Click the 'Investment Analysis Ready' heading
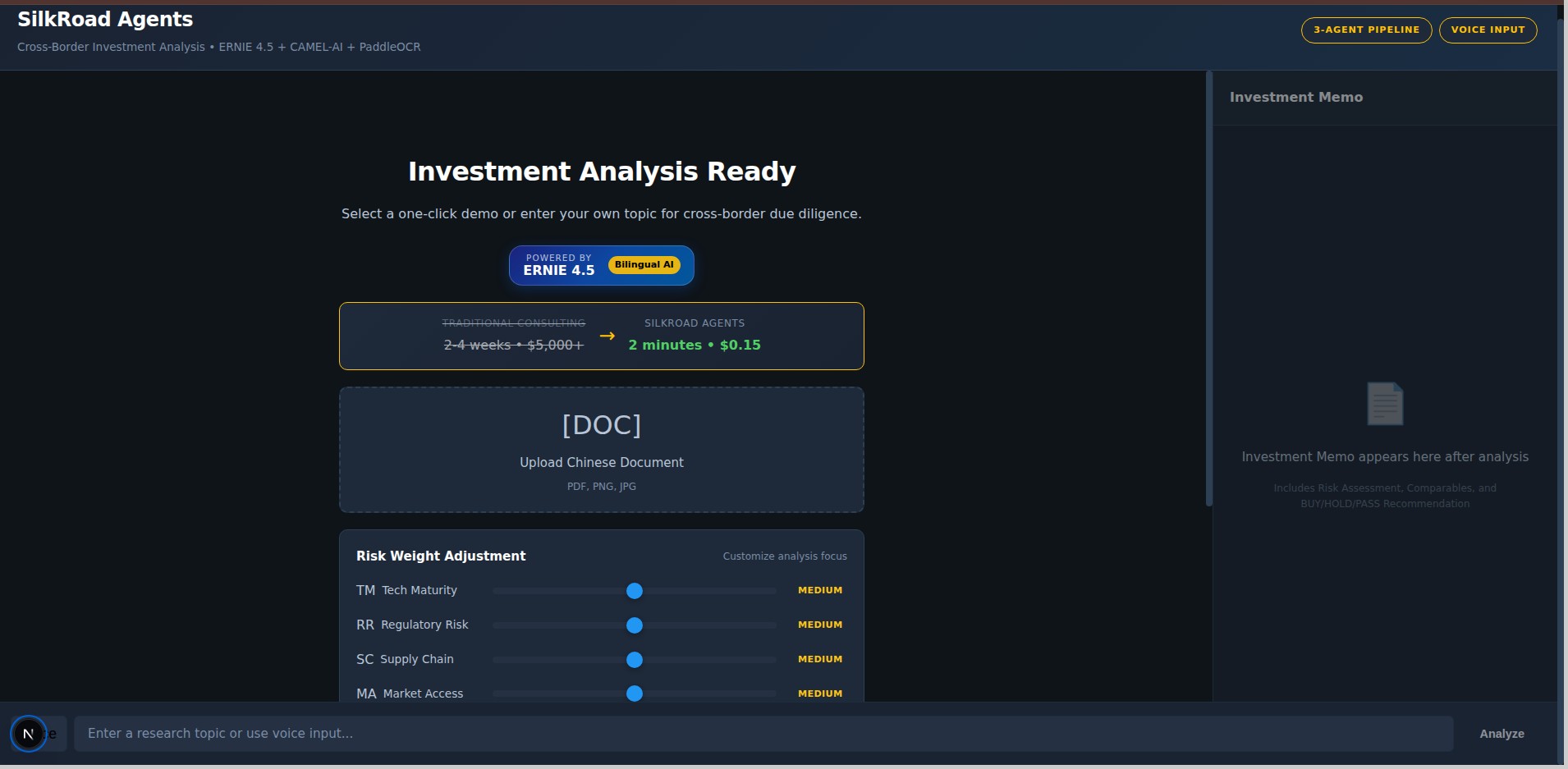Screen dimensions: 1568x769 (x=602, y=171)
